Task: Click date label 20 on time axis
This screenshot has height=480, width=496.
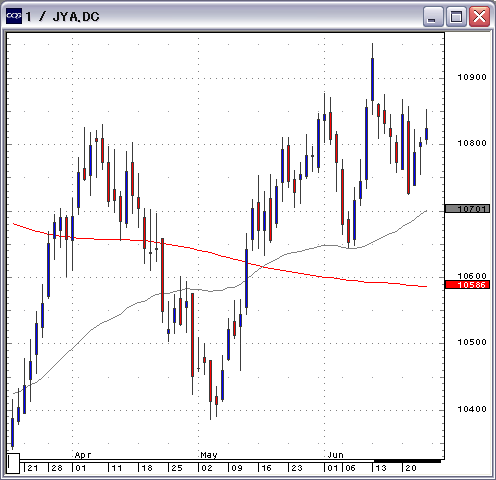Action: 411,468
